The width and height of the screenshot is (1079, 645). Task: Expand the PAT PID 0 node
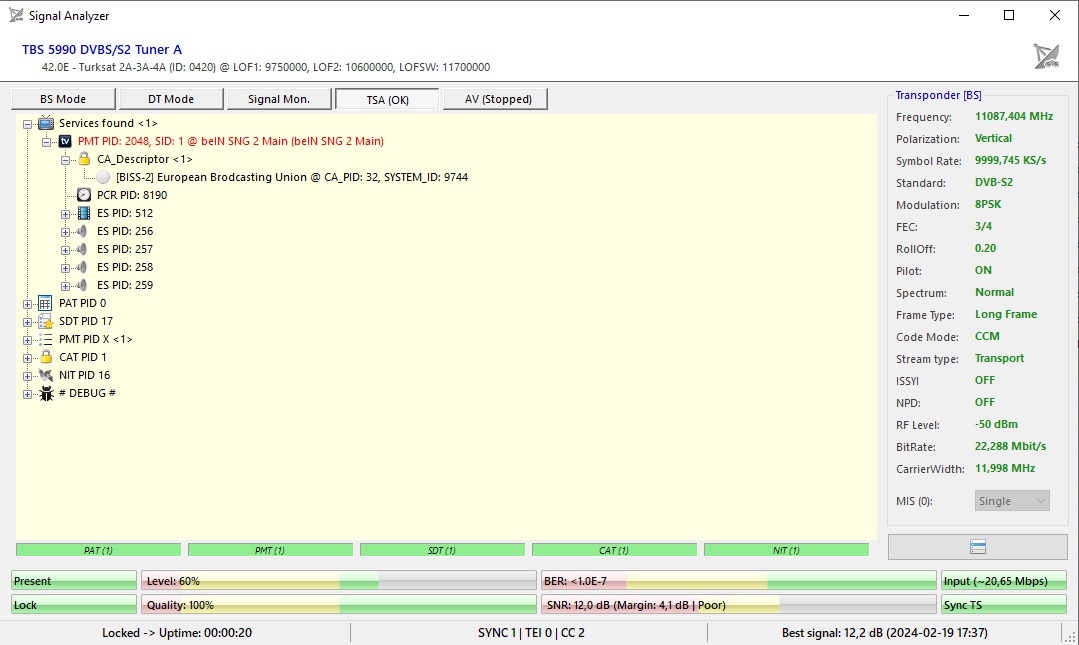tap(28, 304)
